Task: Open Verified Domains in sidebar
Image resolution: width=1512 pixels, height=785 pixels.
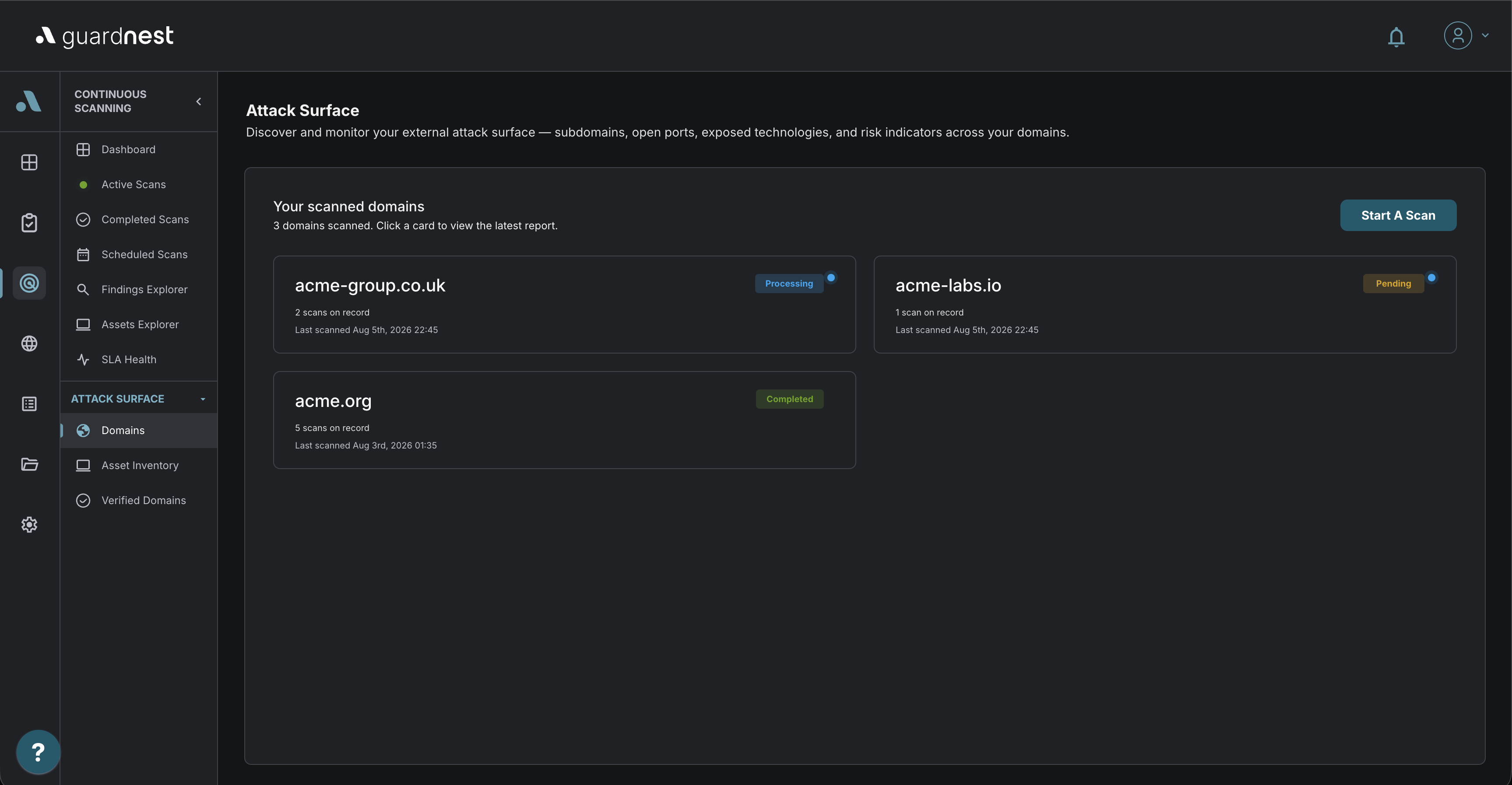Action: pyautogui.click(x=138, y=501)
